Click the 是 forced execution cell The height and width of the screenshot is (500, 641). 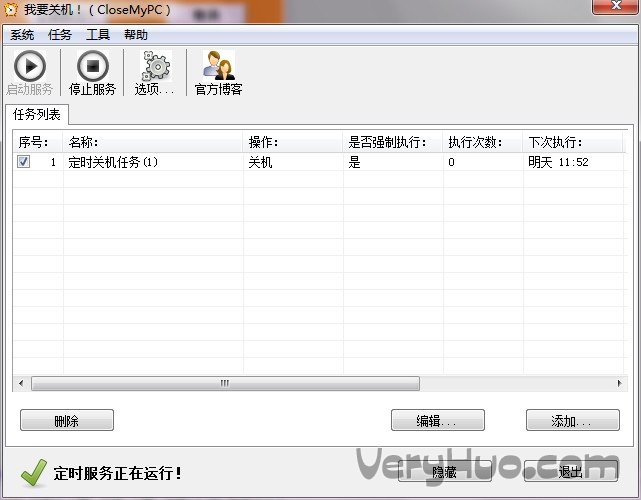point(354,162)
